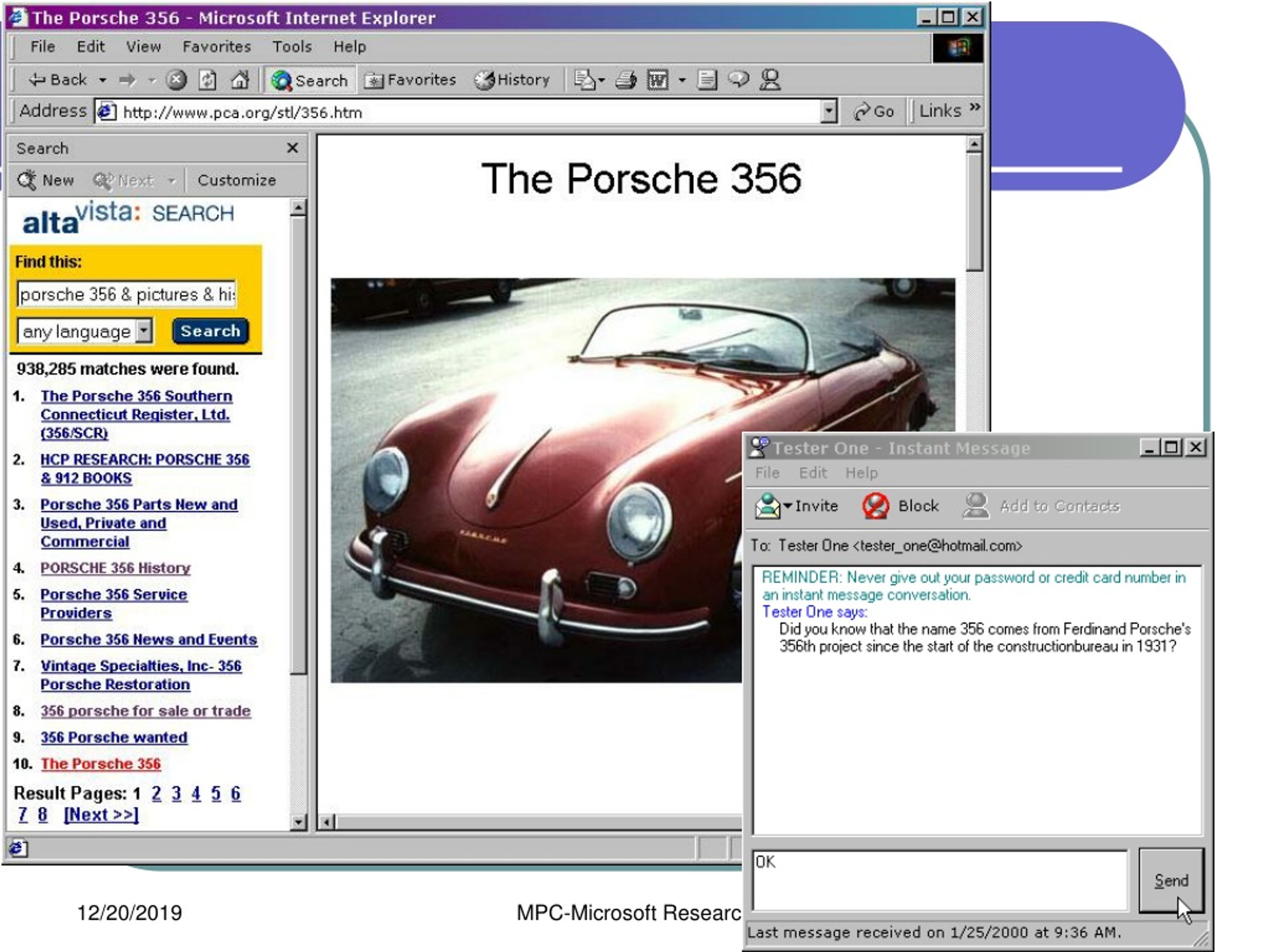Open Porsche 356 News and Events link
The width and height of the screenshot is (1270, 952).
(x=149, y=639)
